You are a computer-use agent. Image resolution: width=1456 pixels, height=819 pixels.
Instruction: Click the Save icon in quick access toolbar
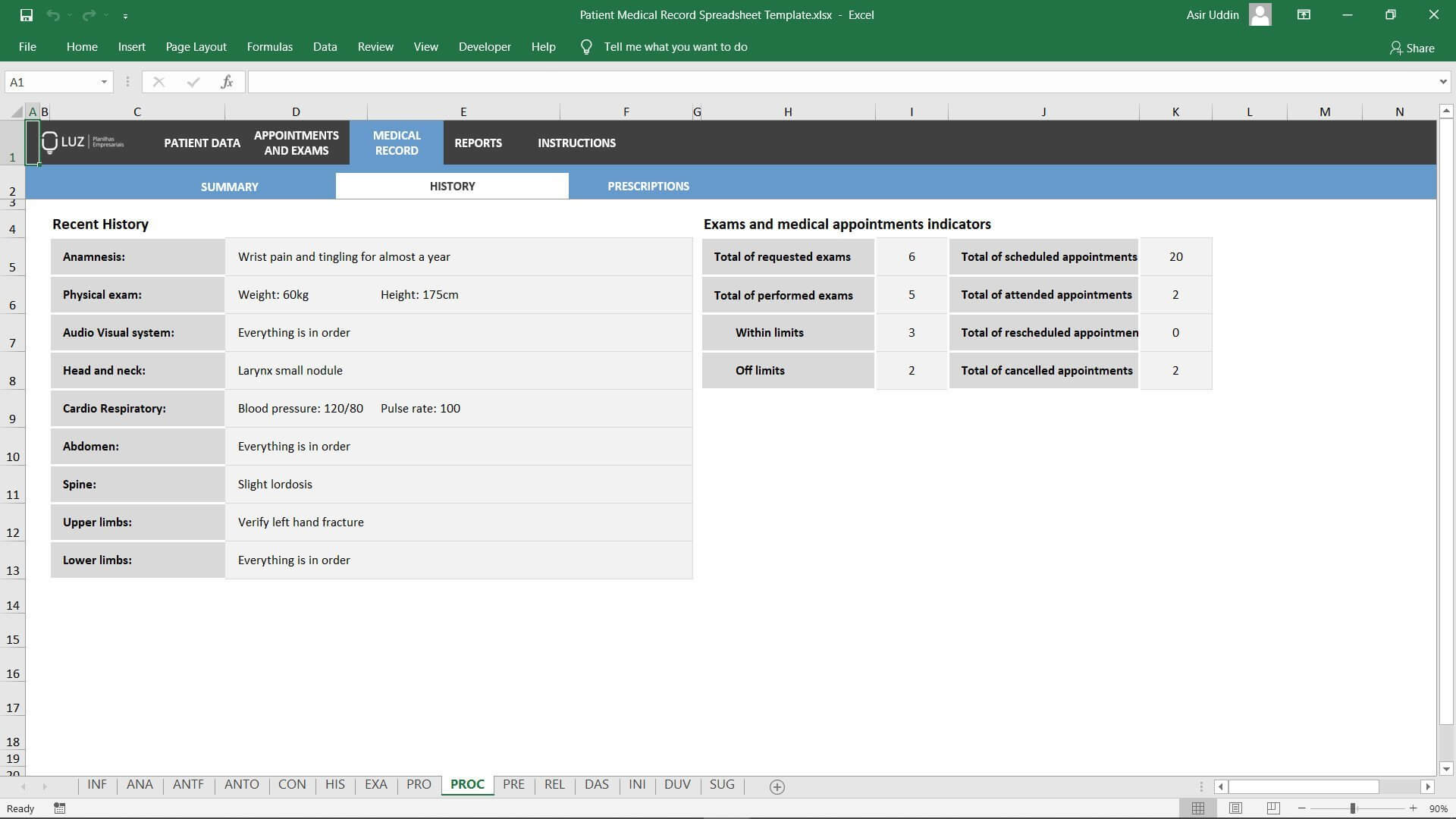tap(26, 14)
